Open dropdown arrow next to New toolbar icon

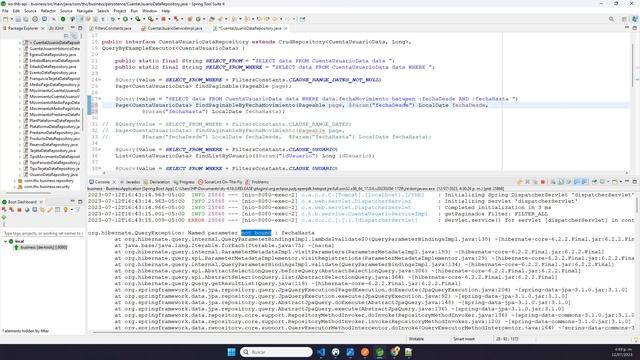11,19
